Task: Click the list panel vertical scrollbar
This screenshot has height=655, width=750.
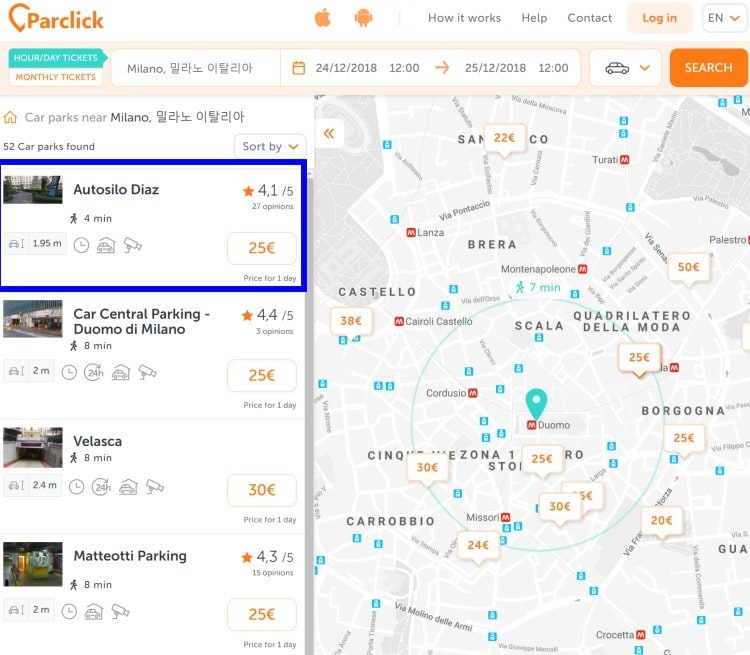Action: point(309,411)
